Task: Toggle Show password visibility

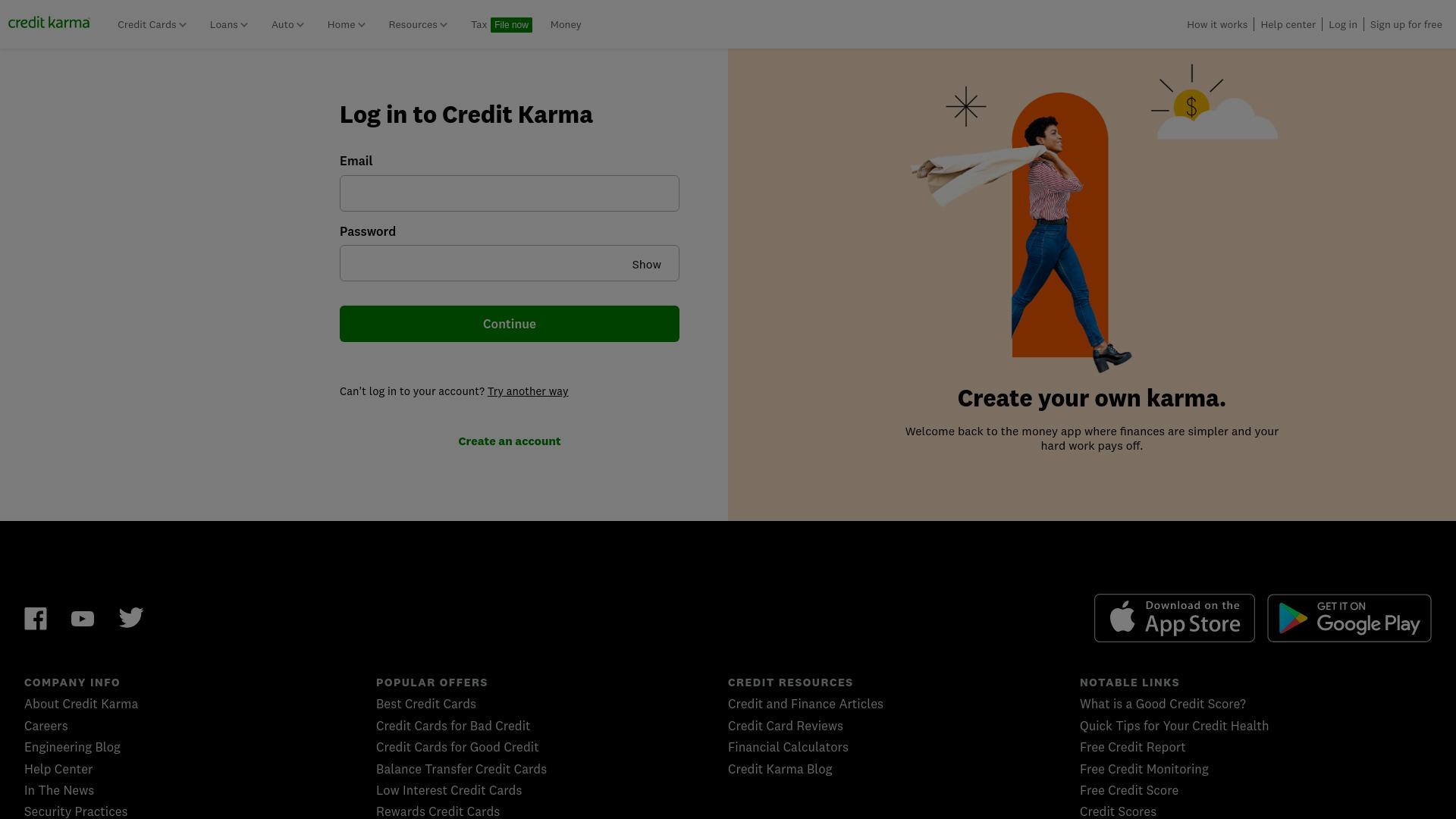Action: tap(646, 265)
